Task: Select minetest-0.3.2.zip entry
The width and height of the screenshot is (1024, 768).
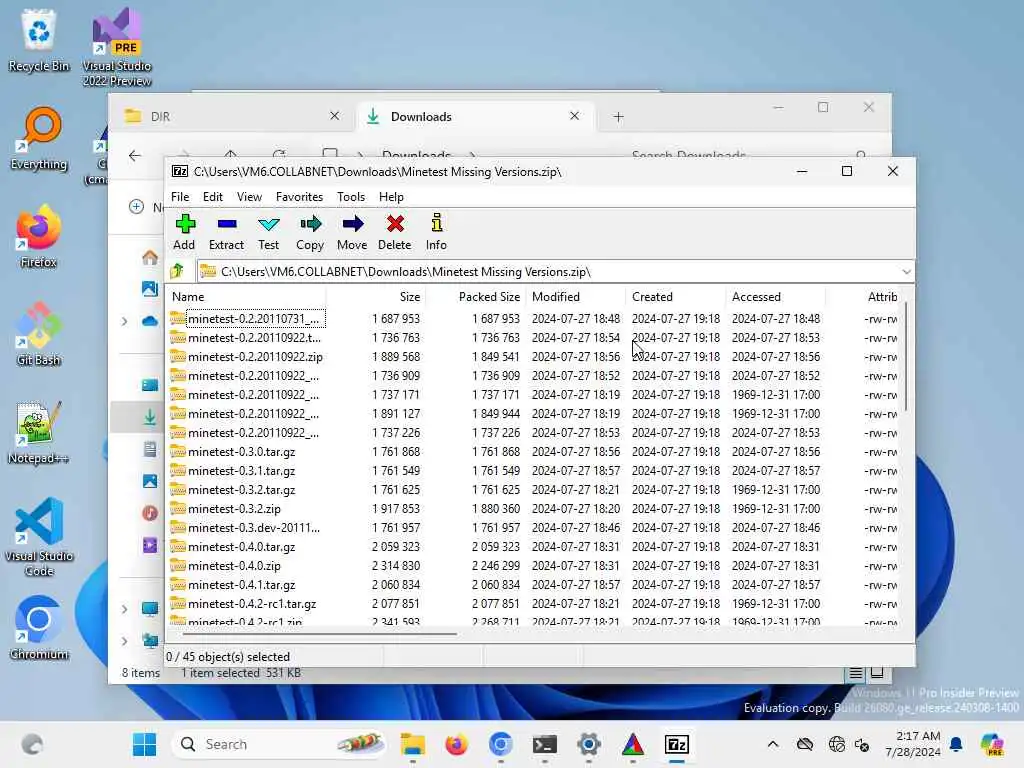Action: (534, 508)
